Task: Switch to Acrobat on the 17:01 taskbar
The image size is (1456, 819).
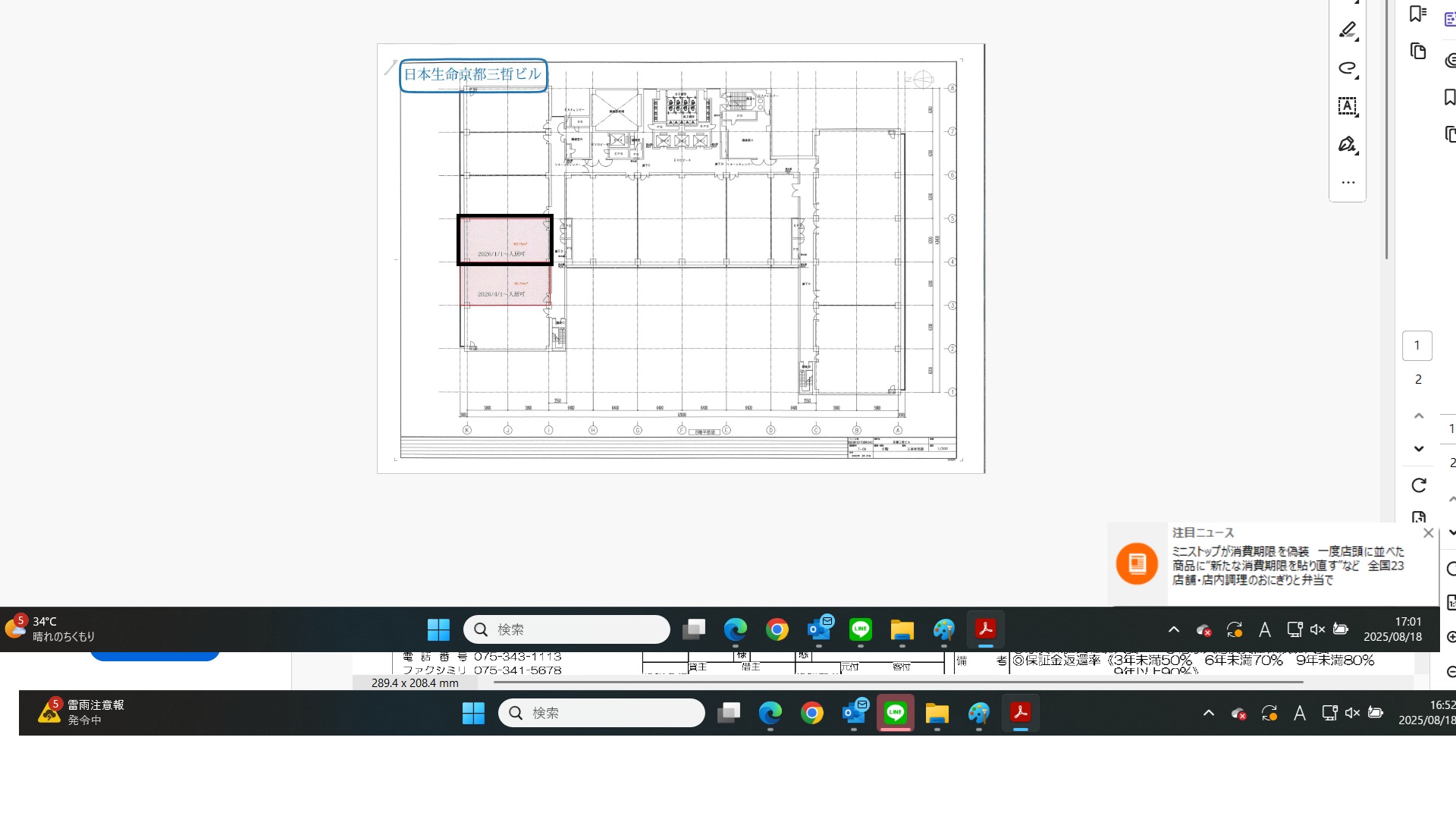Action: click(986, 629)
